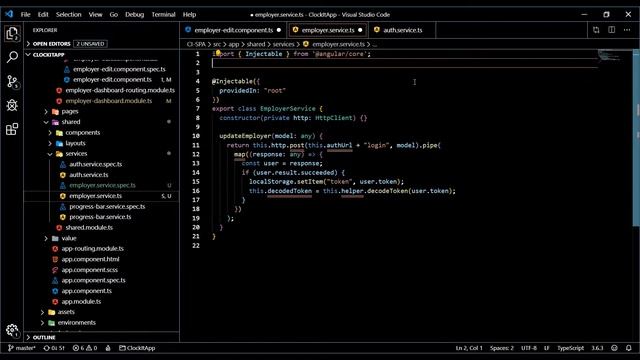Open app.module.ts file
This screenshot has width=640, height=360.
pos(81,302)
